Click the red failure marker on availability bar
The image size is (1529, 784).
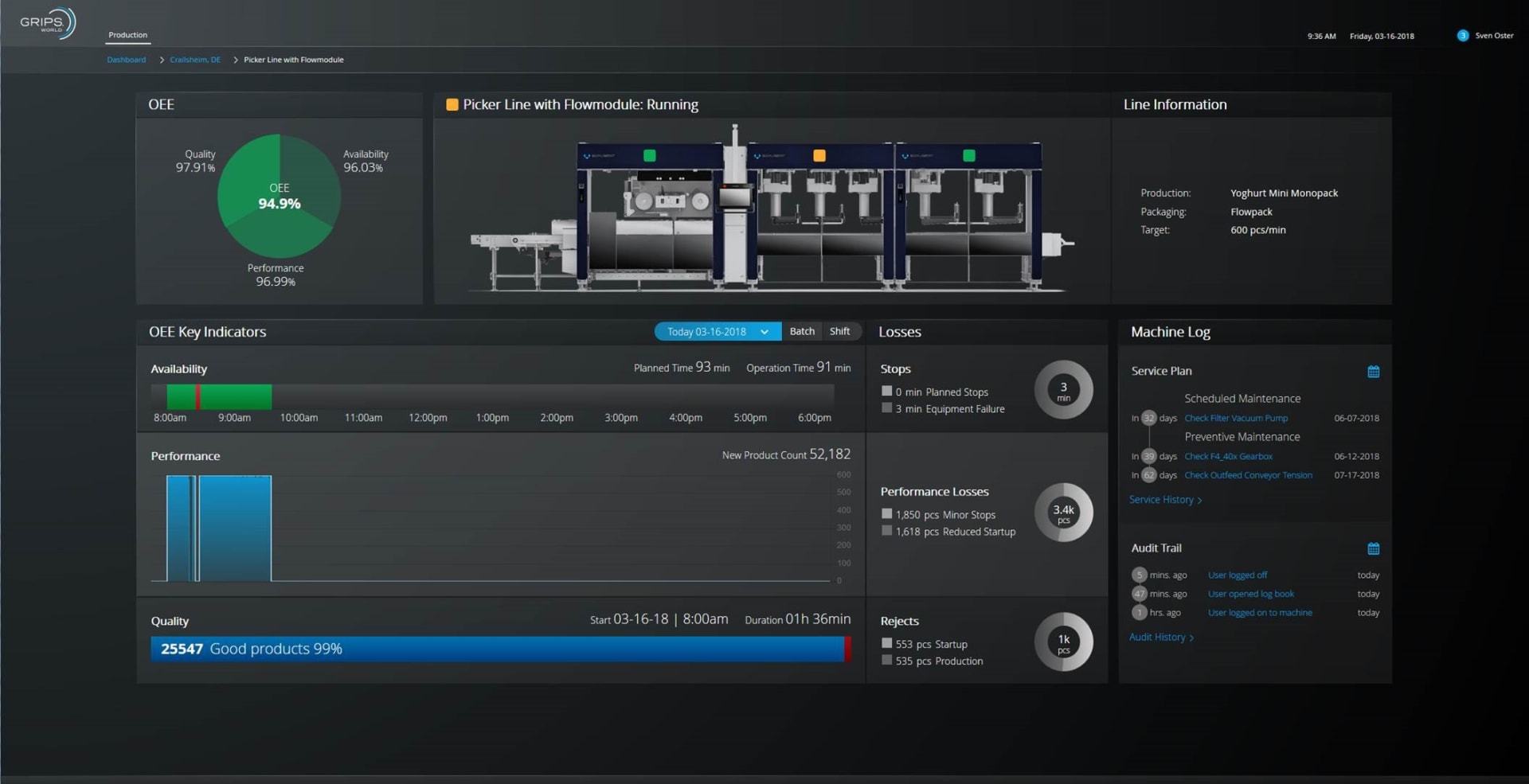coord(198,396)
